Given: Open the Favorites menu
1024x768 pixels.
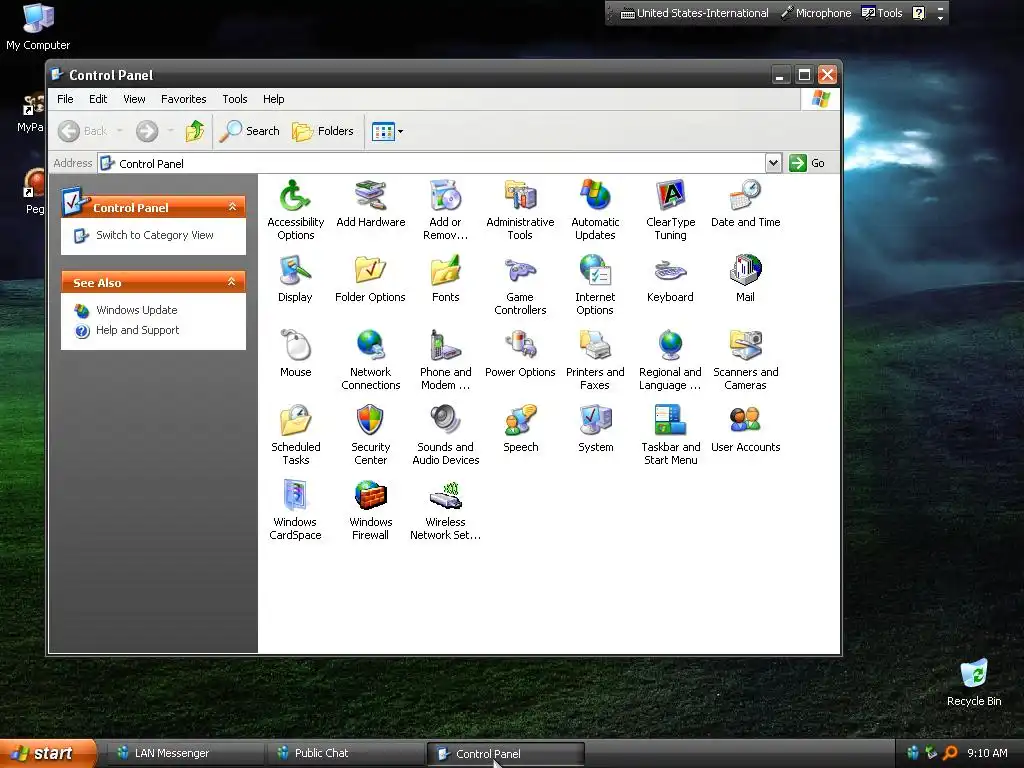Looking at the screenshot, I should coord(184,99).
